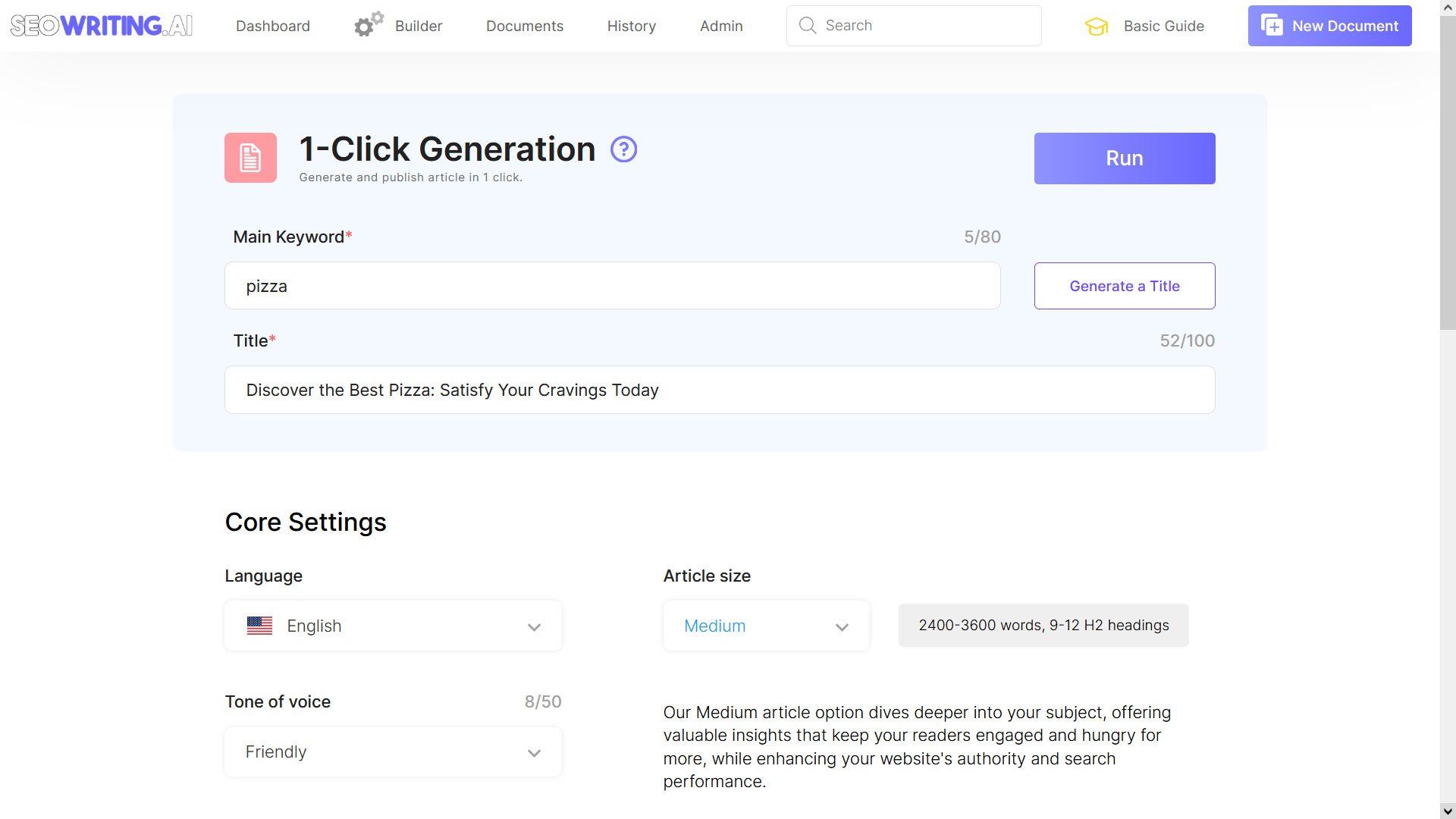
Task: Switch to the Documents section
Action: (x=524, y=25)
